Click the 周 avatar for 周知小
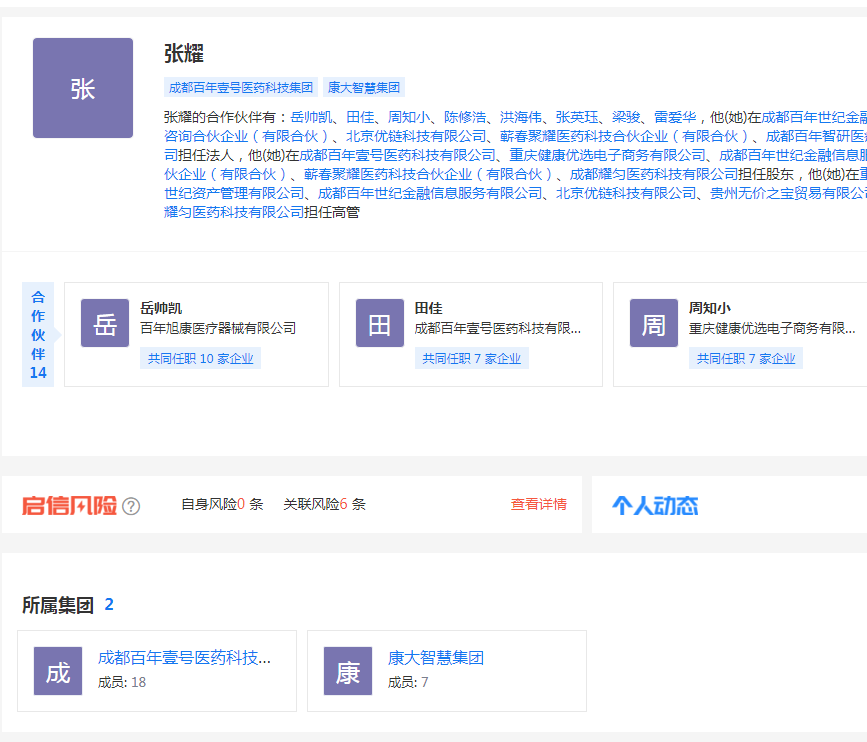The image size is (867, 742). (654, 323)
